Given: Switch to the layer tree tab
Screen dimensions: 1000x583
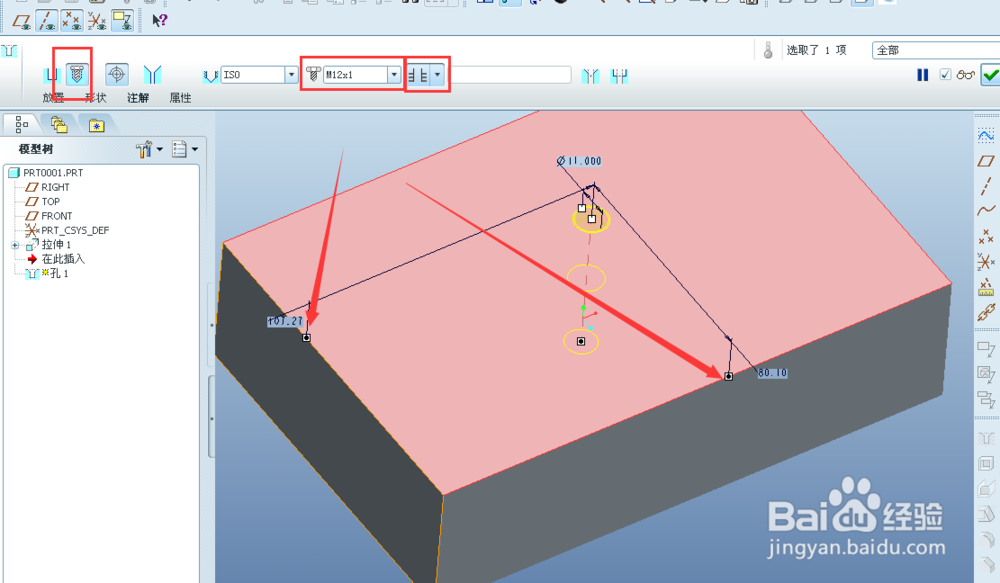Looking at the screenshot, I should click(x=59, y=124).
